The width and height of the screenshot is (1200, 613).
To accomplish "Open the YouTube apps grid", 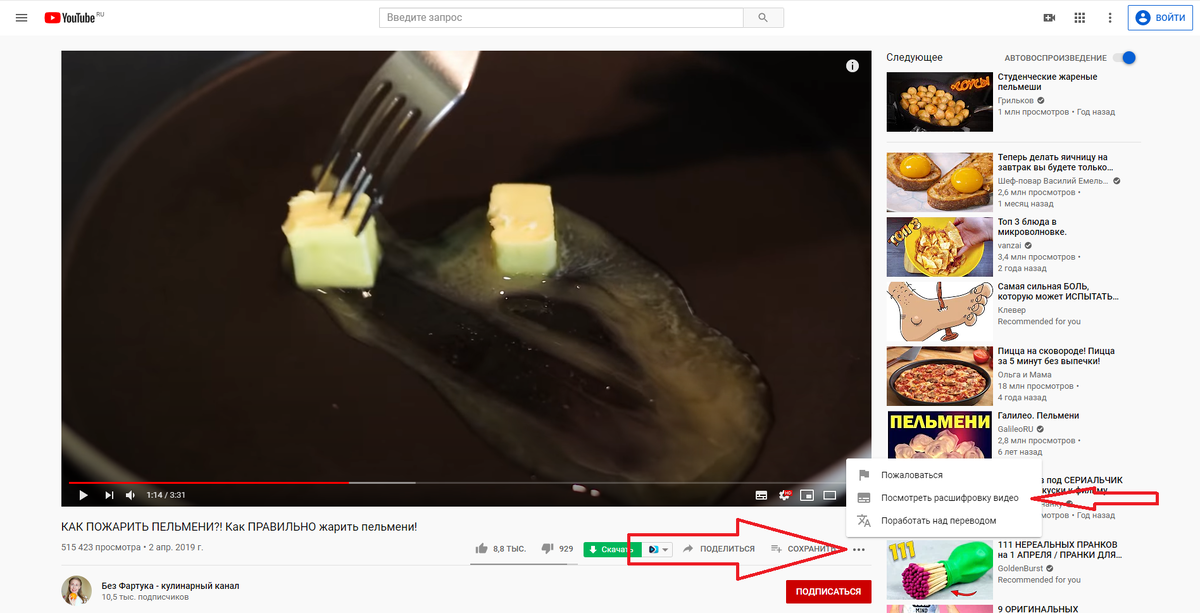I will (x=1079, y=18).
